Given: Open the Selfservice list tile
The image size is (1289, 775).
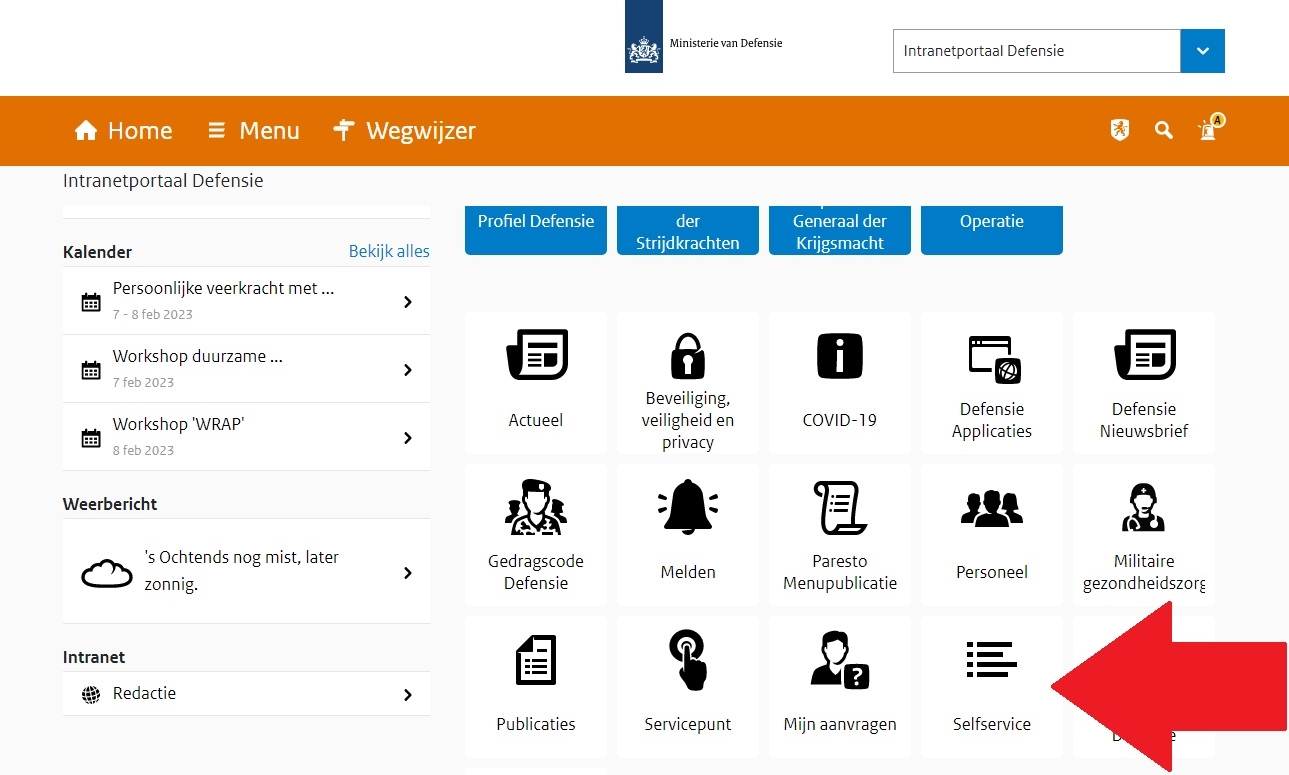Looking at the screenshot, I should click(x=992, y=686).
